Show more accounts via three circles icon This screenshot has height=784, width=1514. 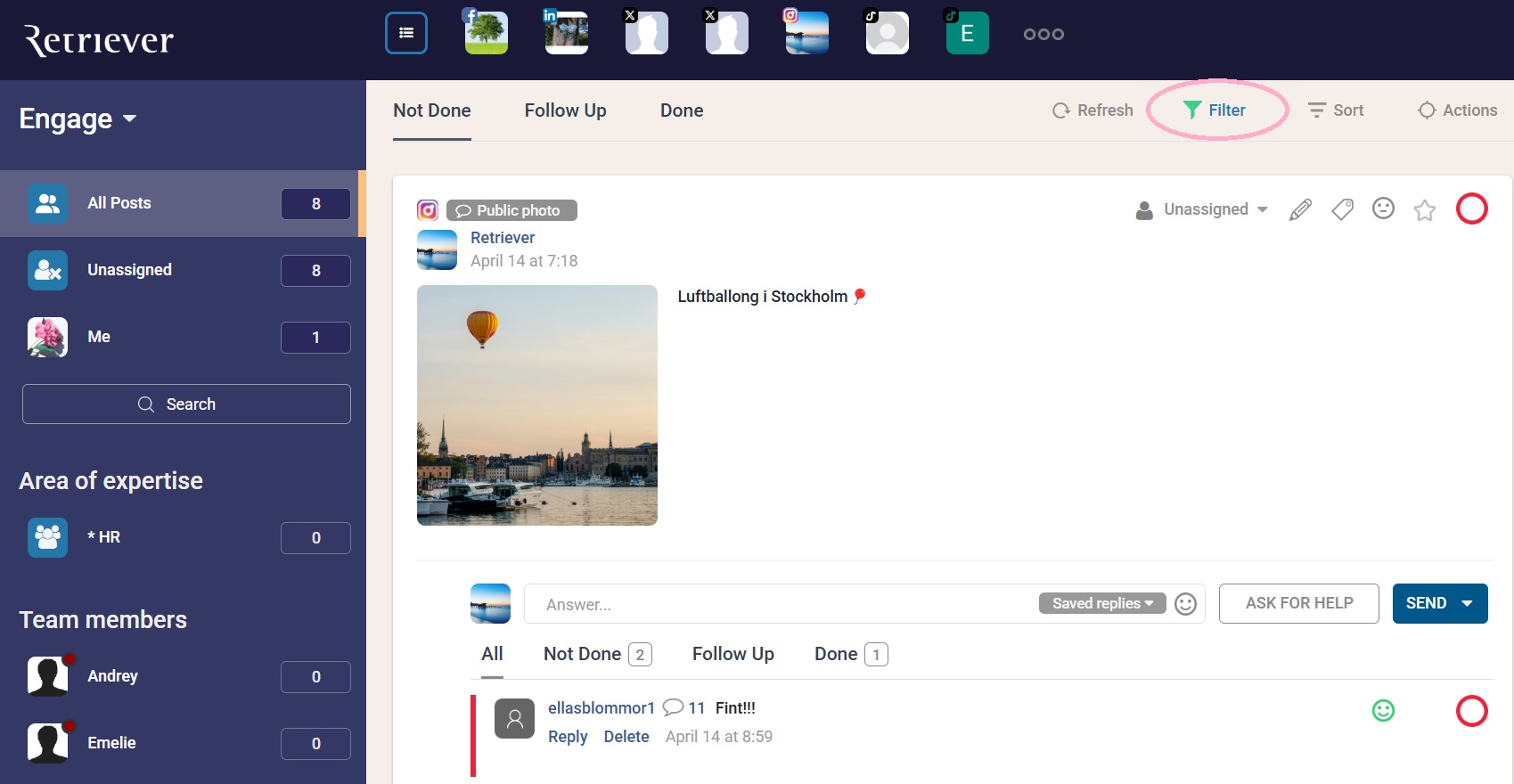coord(1043,34)
